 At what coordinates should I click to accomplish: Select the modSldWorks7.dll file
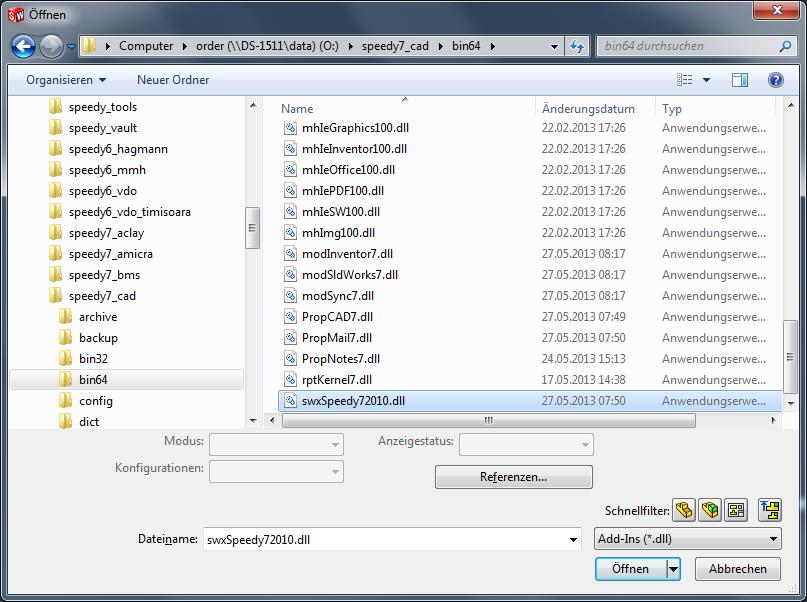pyautogui.click(x=349, y=275)
